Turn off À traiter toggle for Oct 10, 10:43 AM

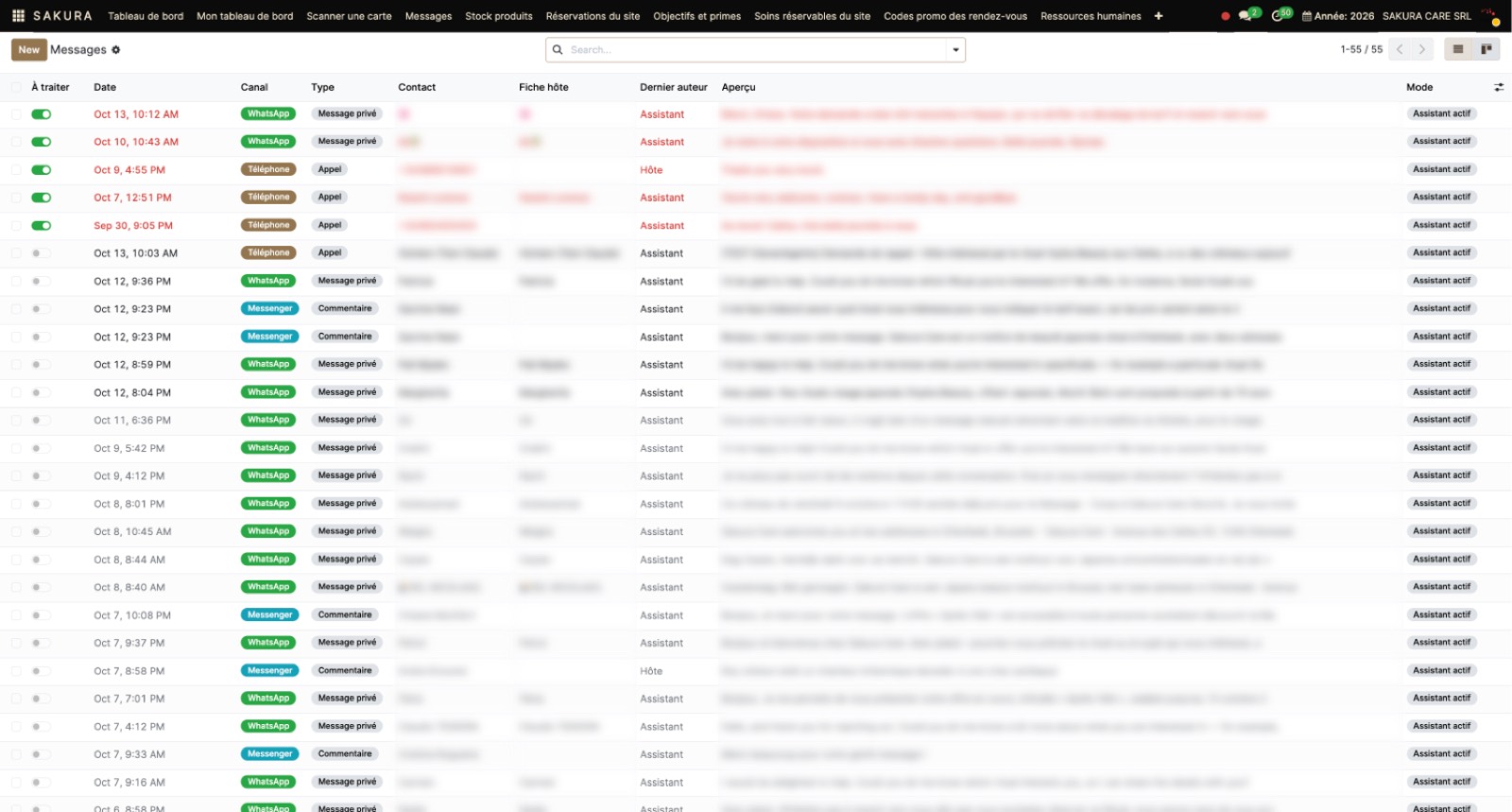(x=41, y=142)
